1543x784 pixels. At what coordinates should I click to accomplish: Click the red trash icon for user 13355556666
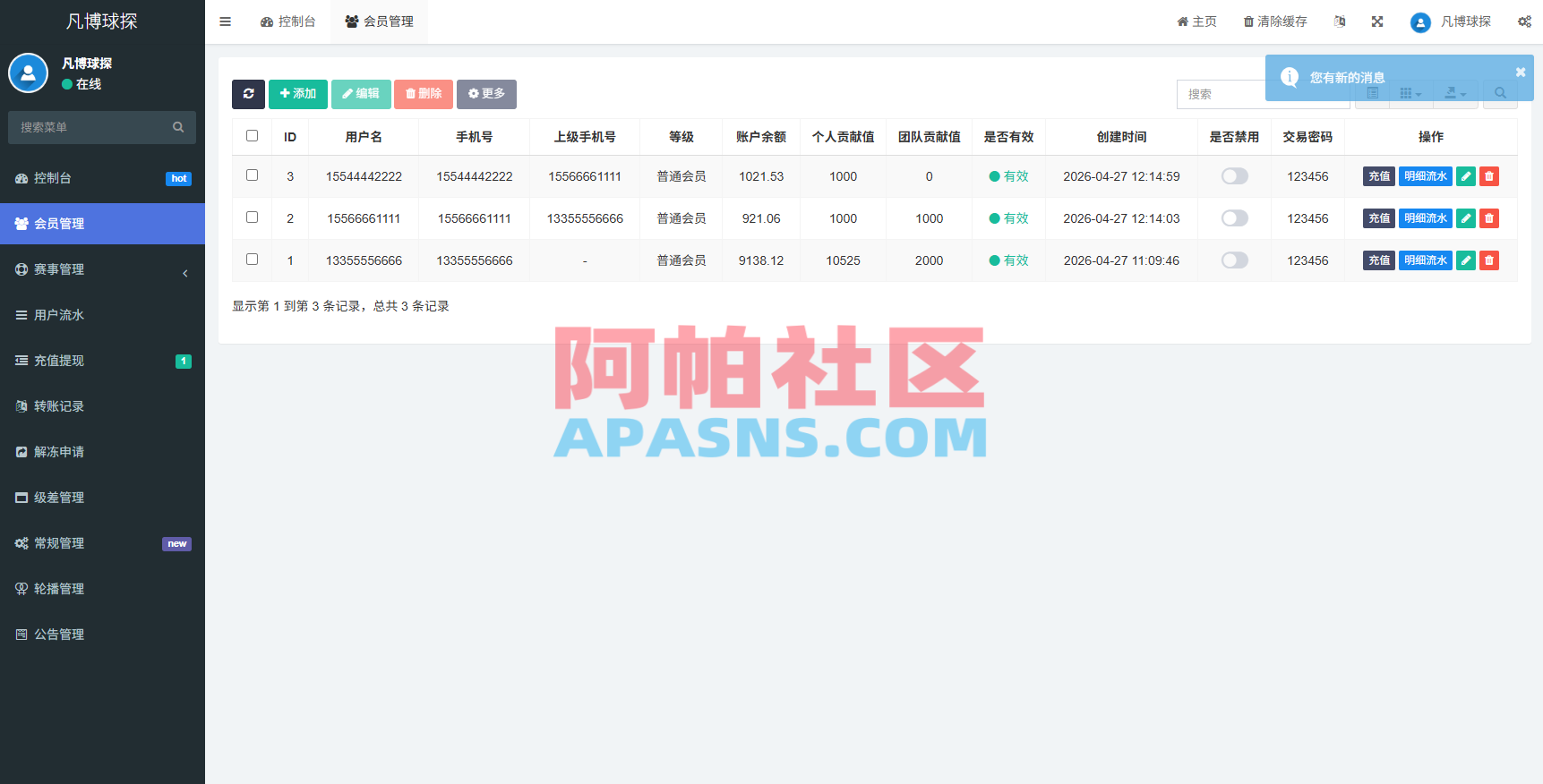[x=1489, y=260]
